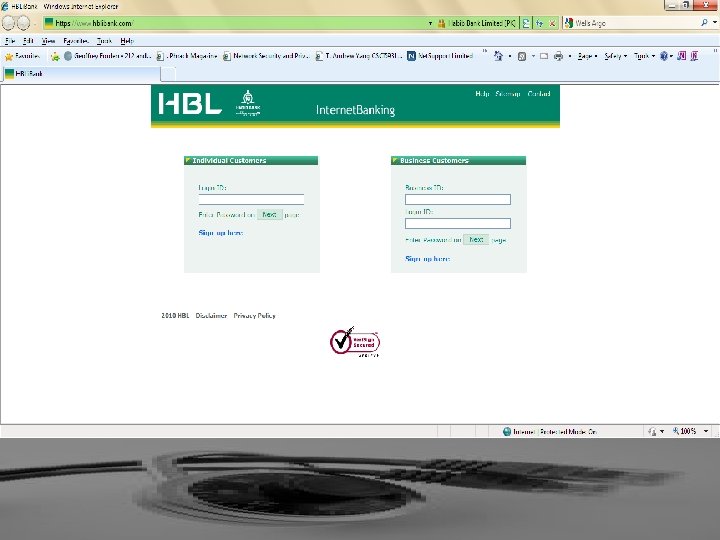The width and height of the screenshot is (720, 540).
Task: Click the Print icon in command bar
Action: (x=558, y=56)
